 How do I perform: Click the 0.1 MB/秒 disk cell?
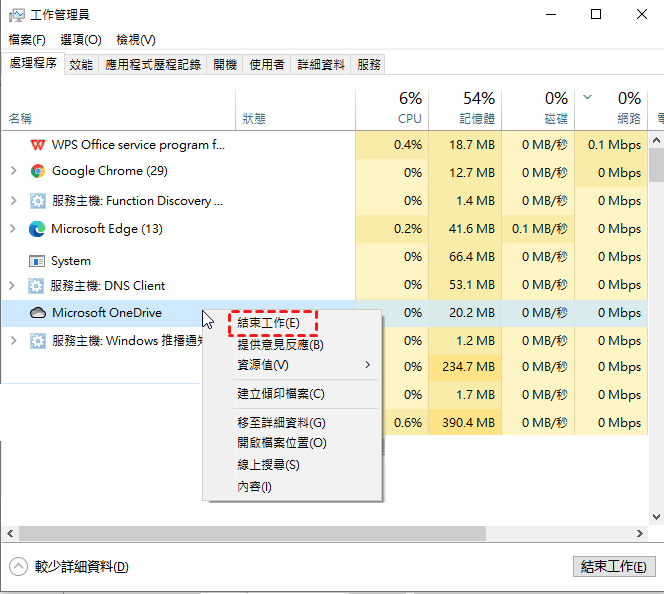(x=540, y=229)
